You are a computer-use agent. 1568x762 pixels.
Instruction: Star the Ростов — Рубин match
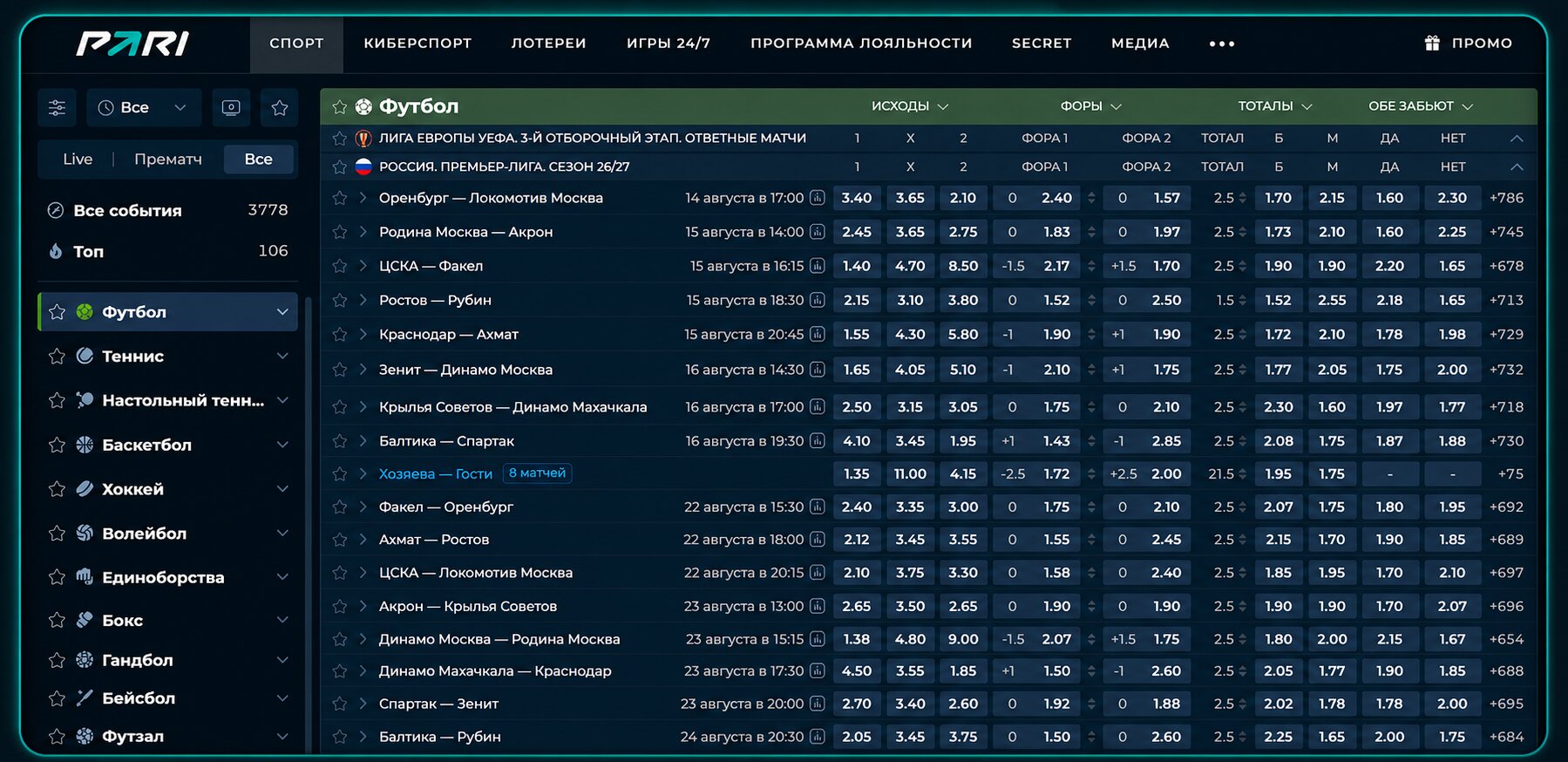tap(340, 300)
